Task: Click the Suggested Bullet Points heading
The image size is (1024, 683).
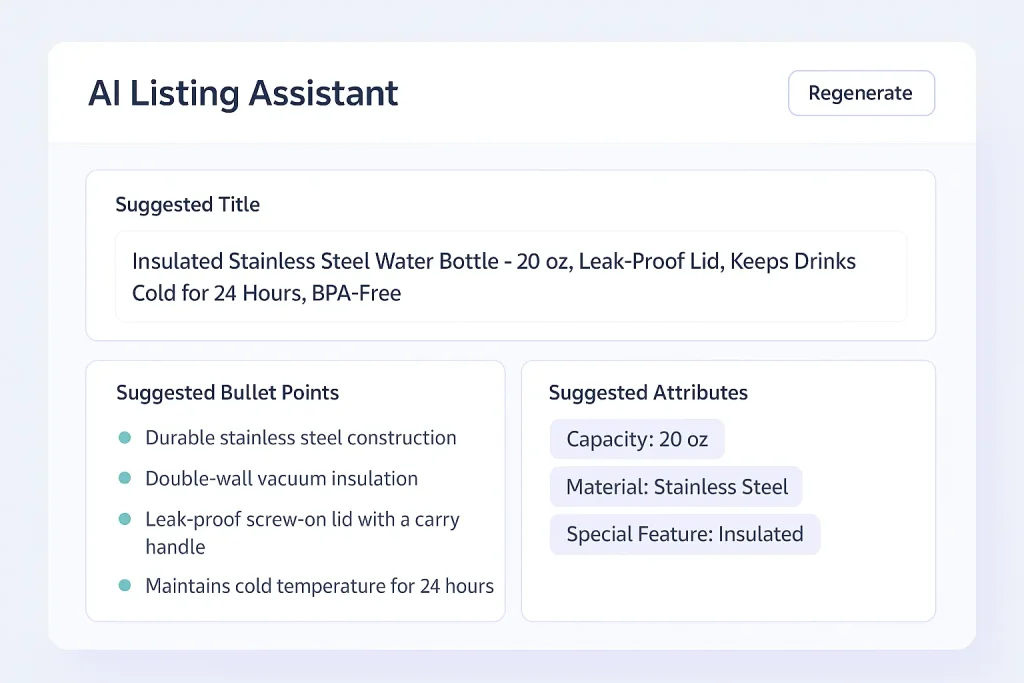Action: [x=227, y=393]
